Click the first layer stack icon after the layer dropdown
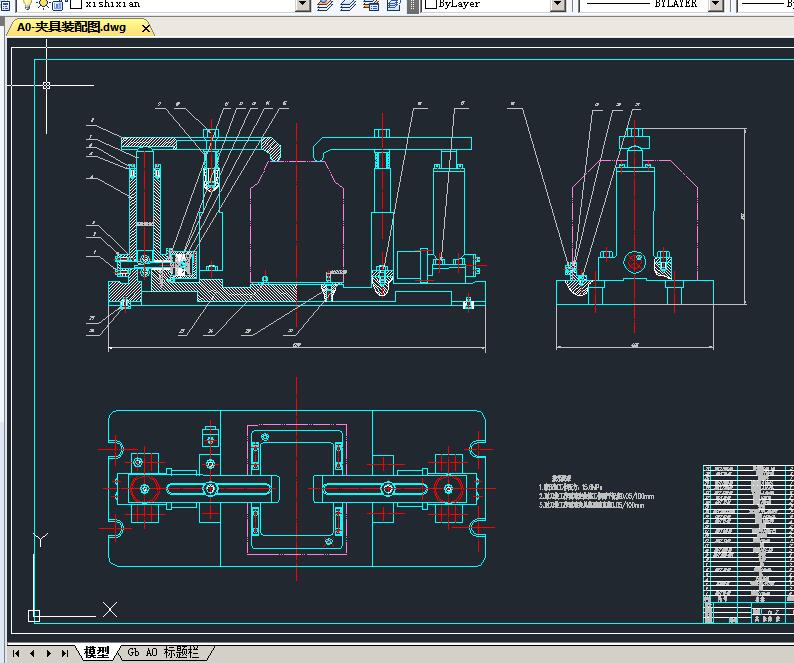 [325, 5]
